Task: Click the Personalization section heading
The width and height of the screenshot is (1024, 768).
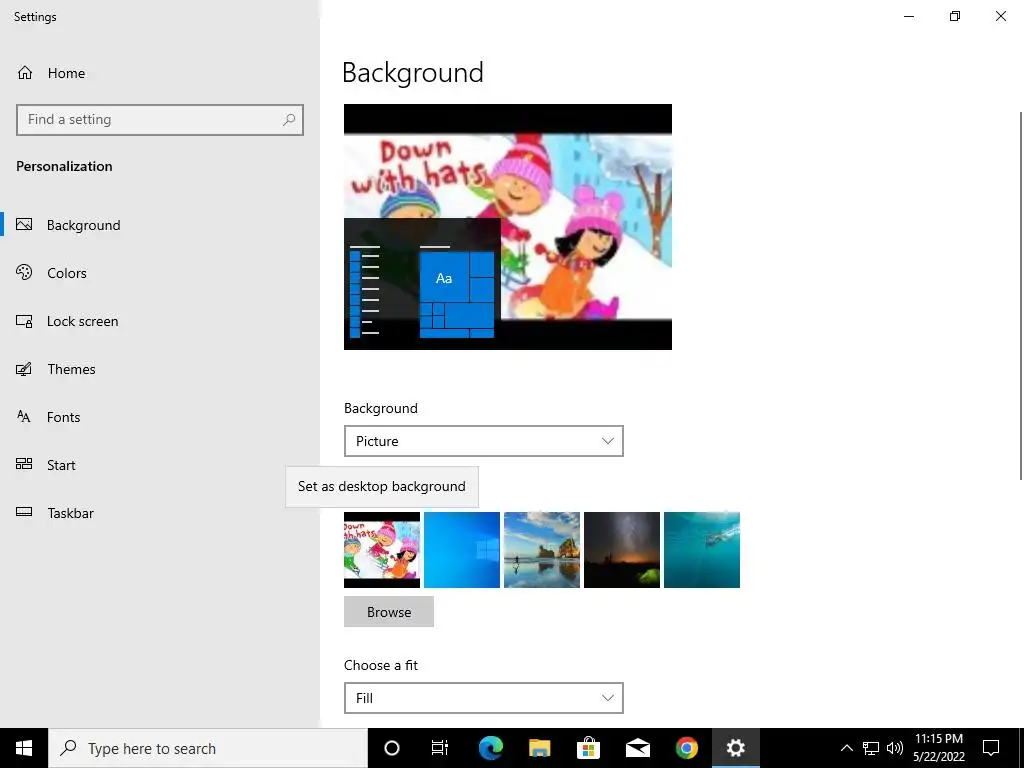Action: point(64,166)
